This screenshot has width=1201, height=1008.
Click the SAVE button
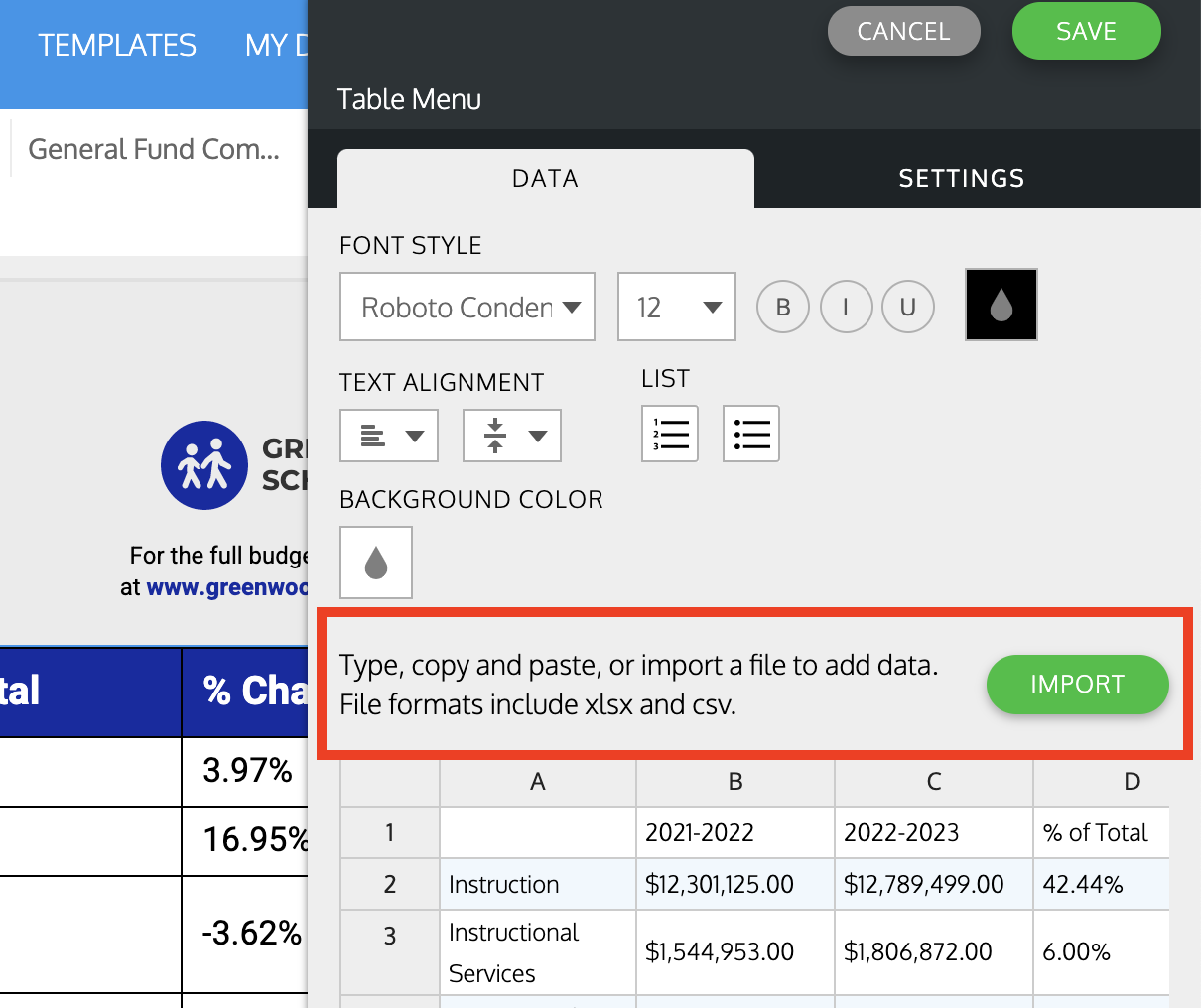click(1087, 31)
